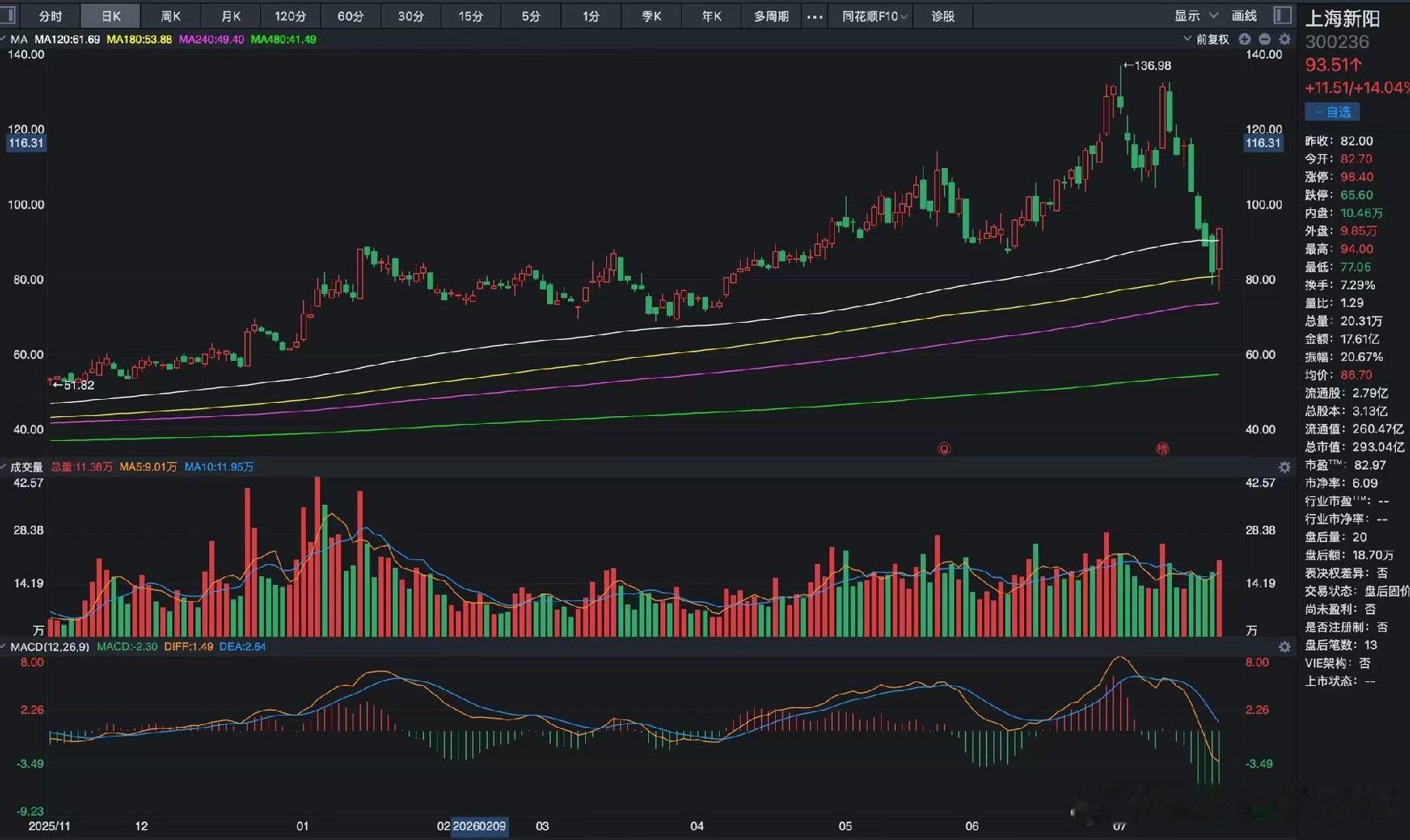Open volume panel settings gear
The image size is (1410, 840).
pos(1285,467)
